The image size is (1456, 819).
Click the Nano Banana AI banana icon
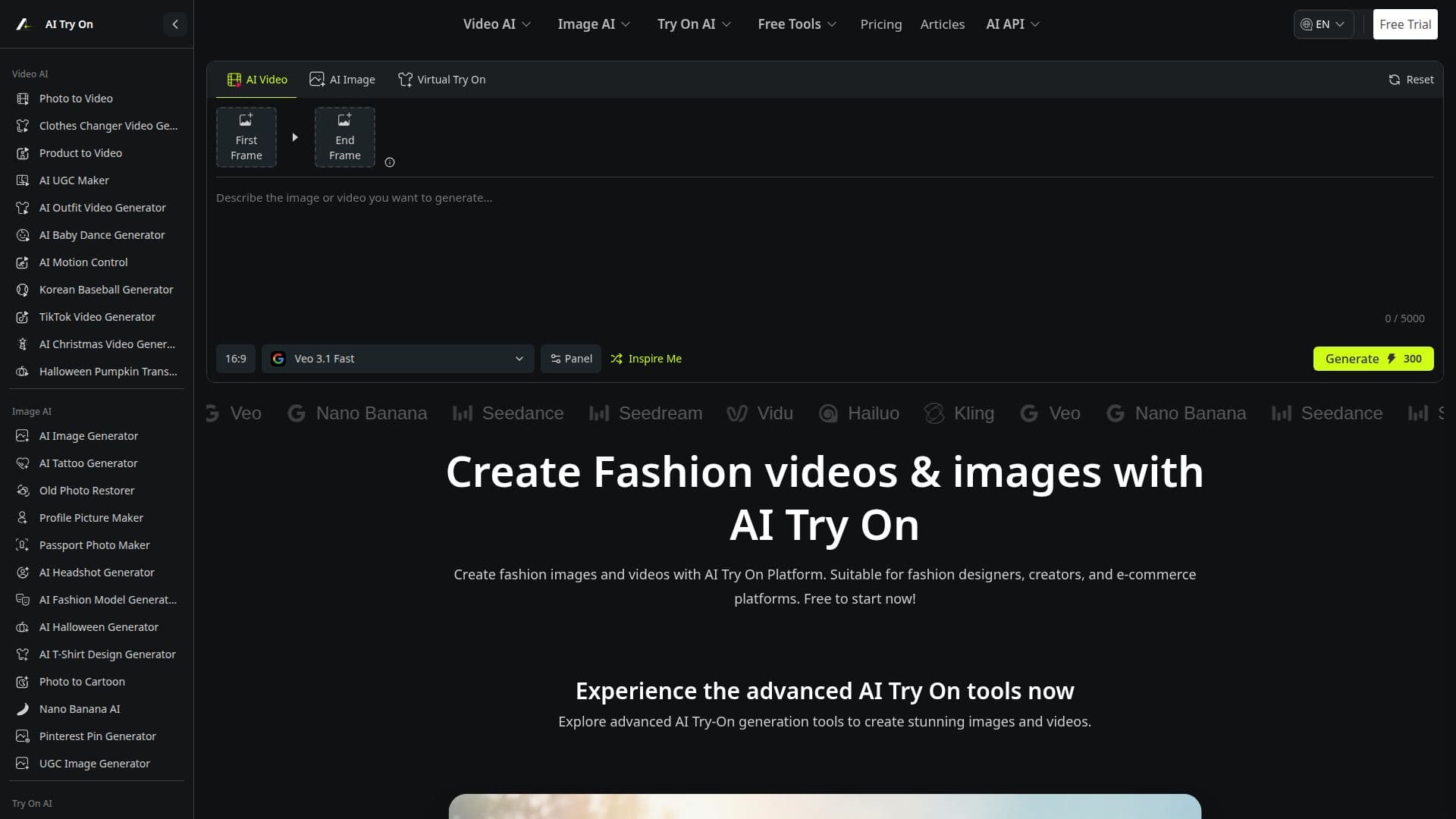click(23, 709)
